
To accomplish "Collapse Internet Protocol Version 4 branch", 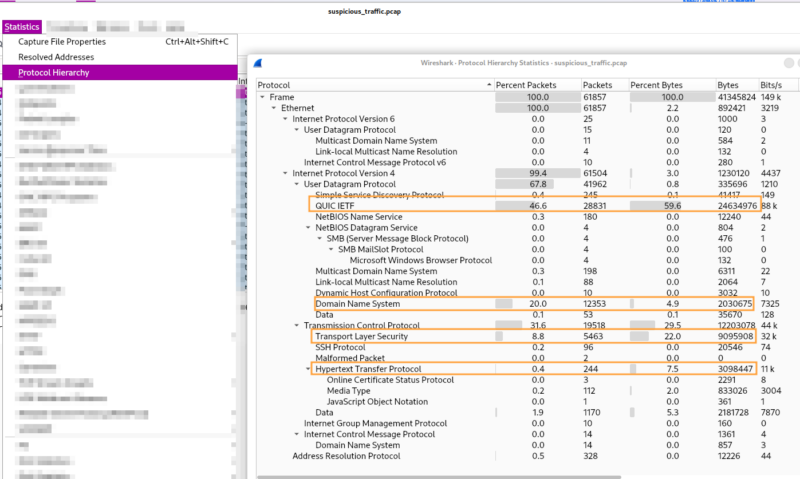I will pyautogui.click(x=285, y=173).
